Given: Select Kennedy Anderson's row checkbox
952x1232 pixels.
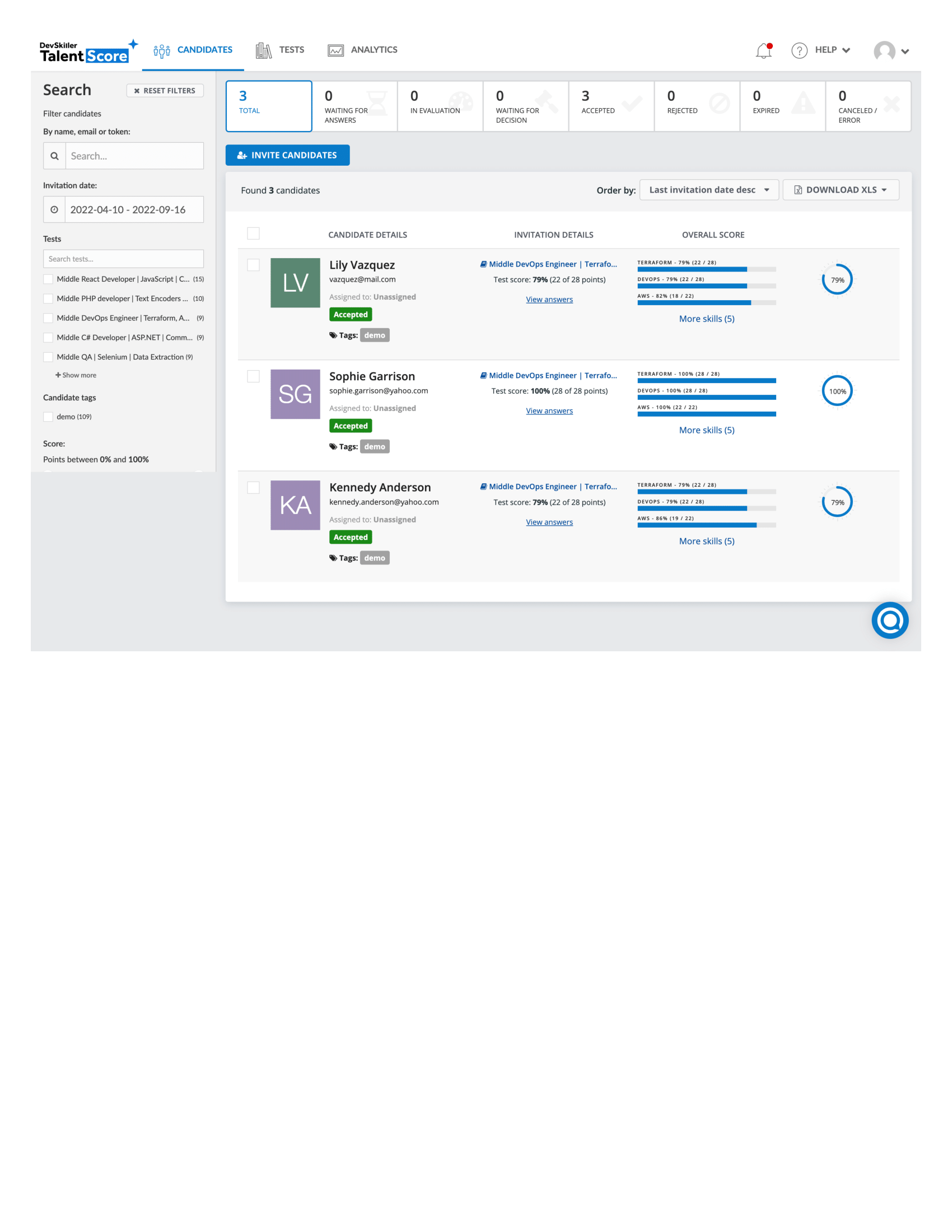Looking at the screenshot, I should click(253, 487).
